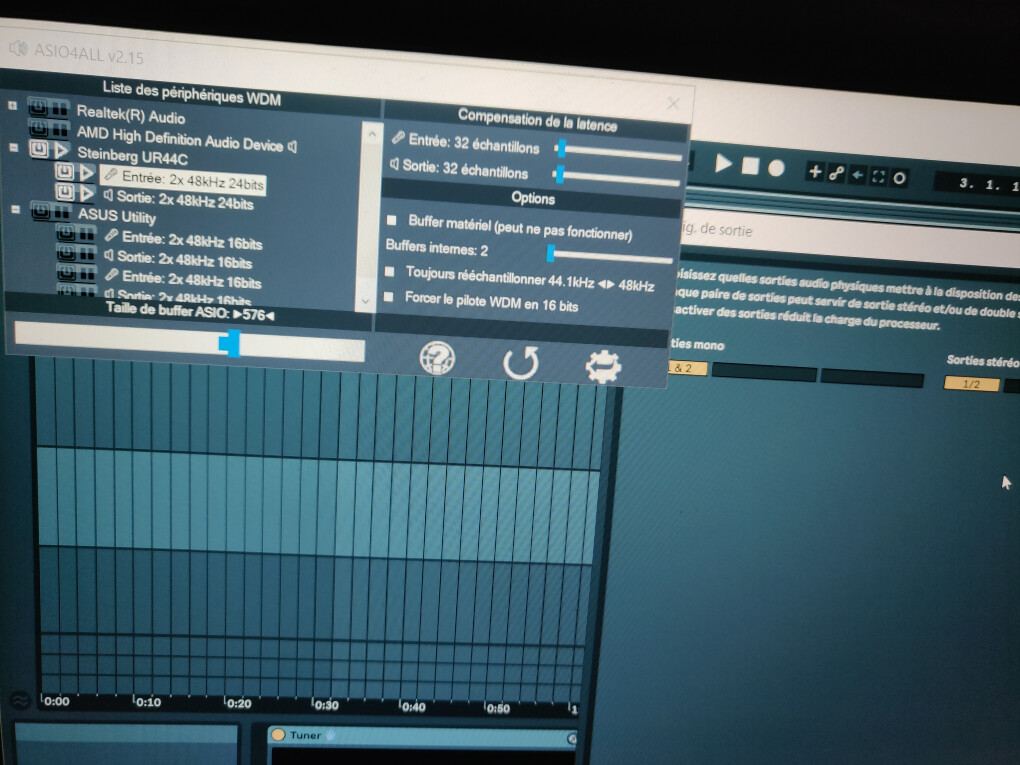Expand the Realtek(R) Audio tree node
The height and width of the screenshot is (765, 1020).
(x=12, y=105)
